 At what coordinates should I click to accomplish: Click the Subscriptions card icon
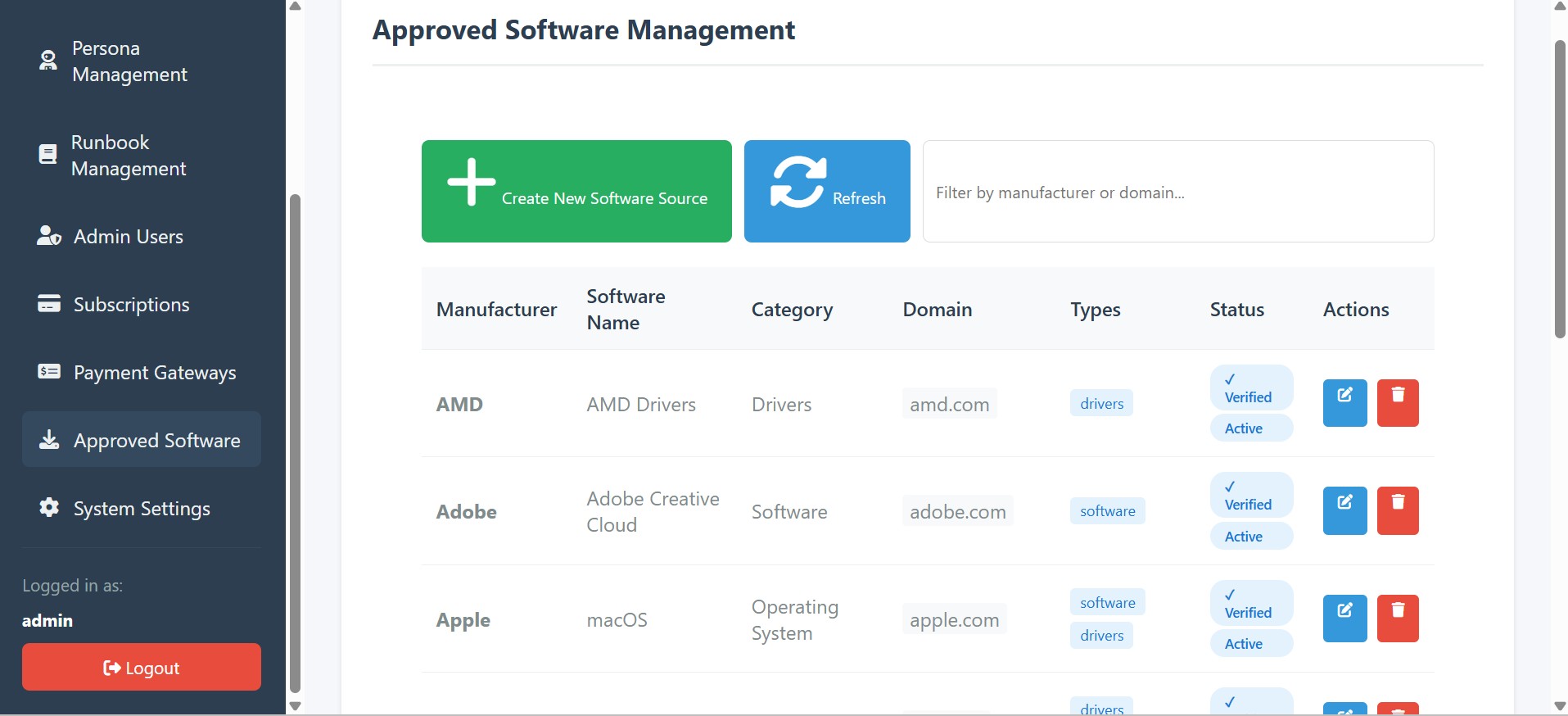point(49,304)
